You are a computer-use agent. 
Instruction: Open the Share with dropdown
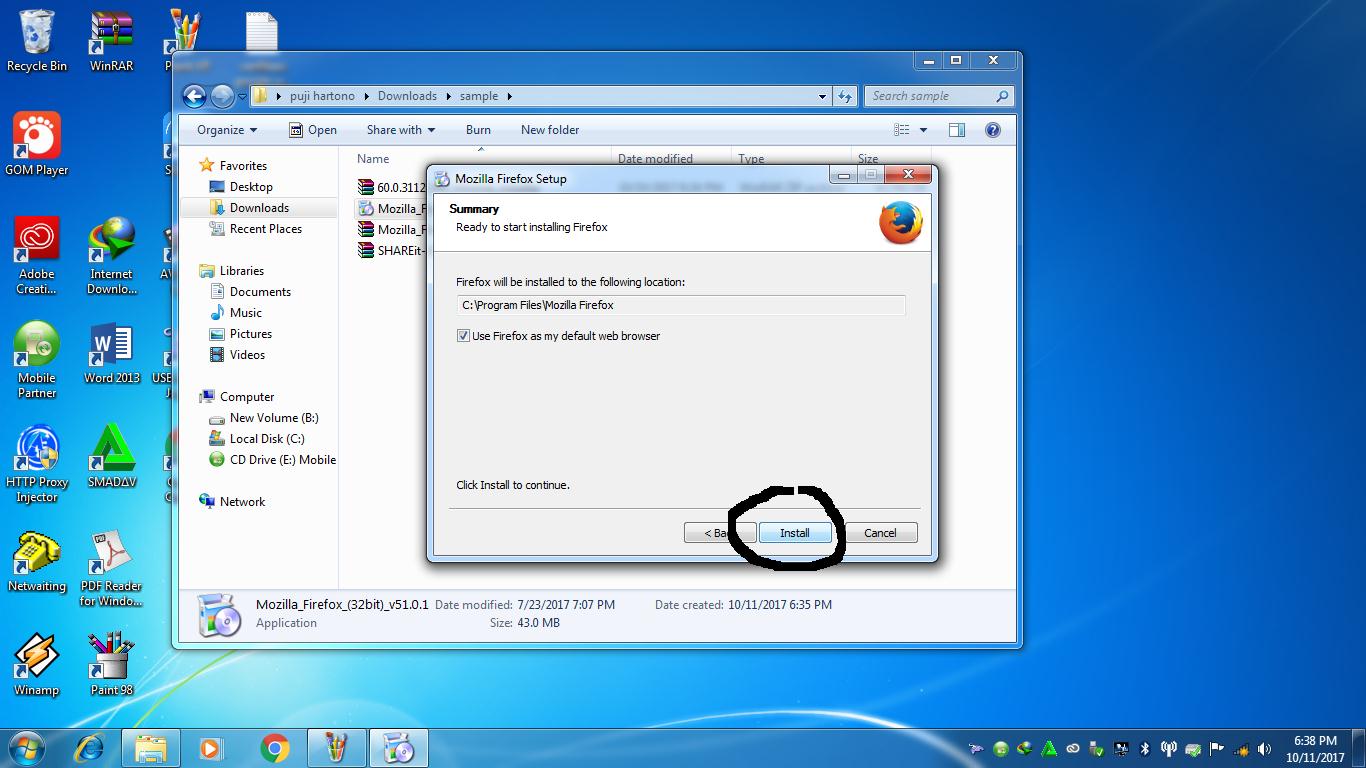[400, 130]
